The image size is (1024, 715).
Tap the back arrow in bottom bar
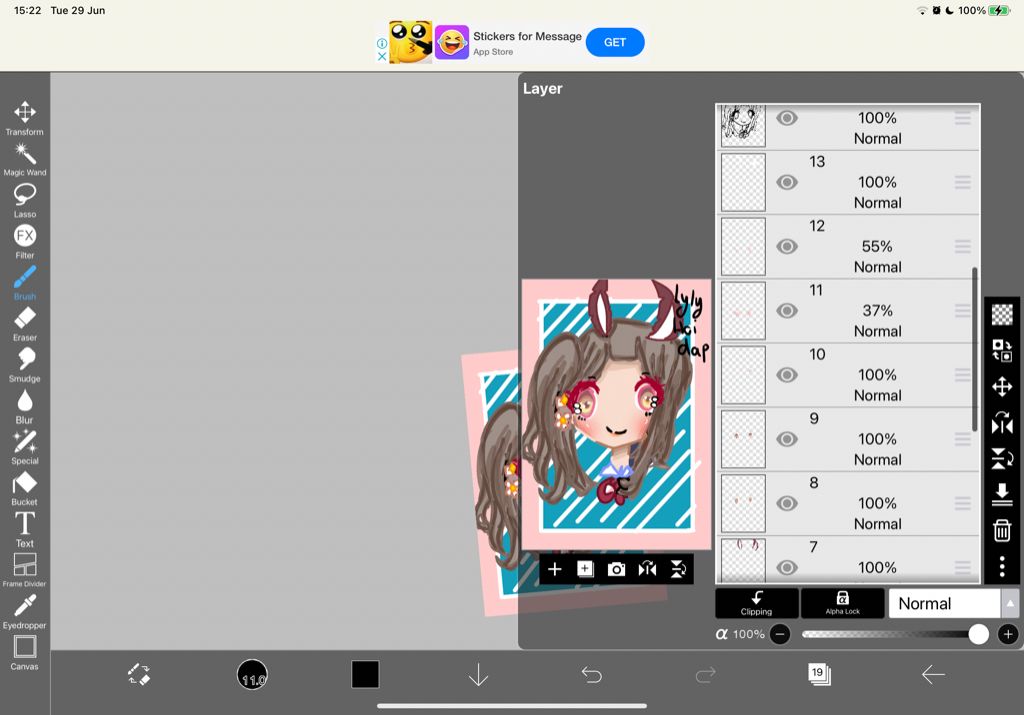pos(933,675)
